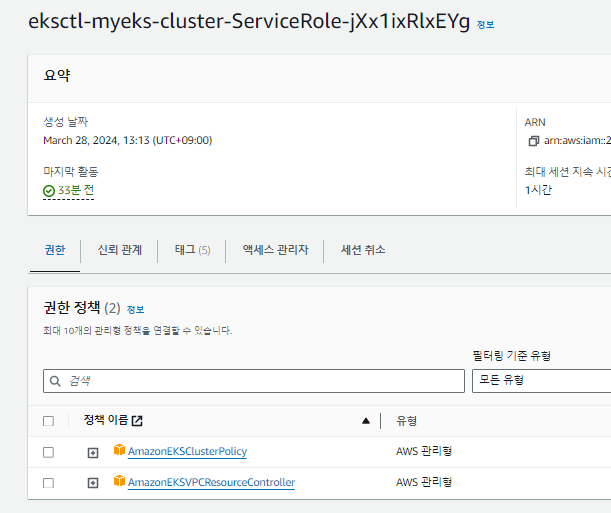Click the external link icon beside 정책 이름
This screenshot has height=513, width=611.
[138, 421]
